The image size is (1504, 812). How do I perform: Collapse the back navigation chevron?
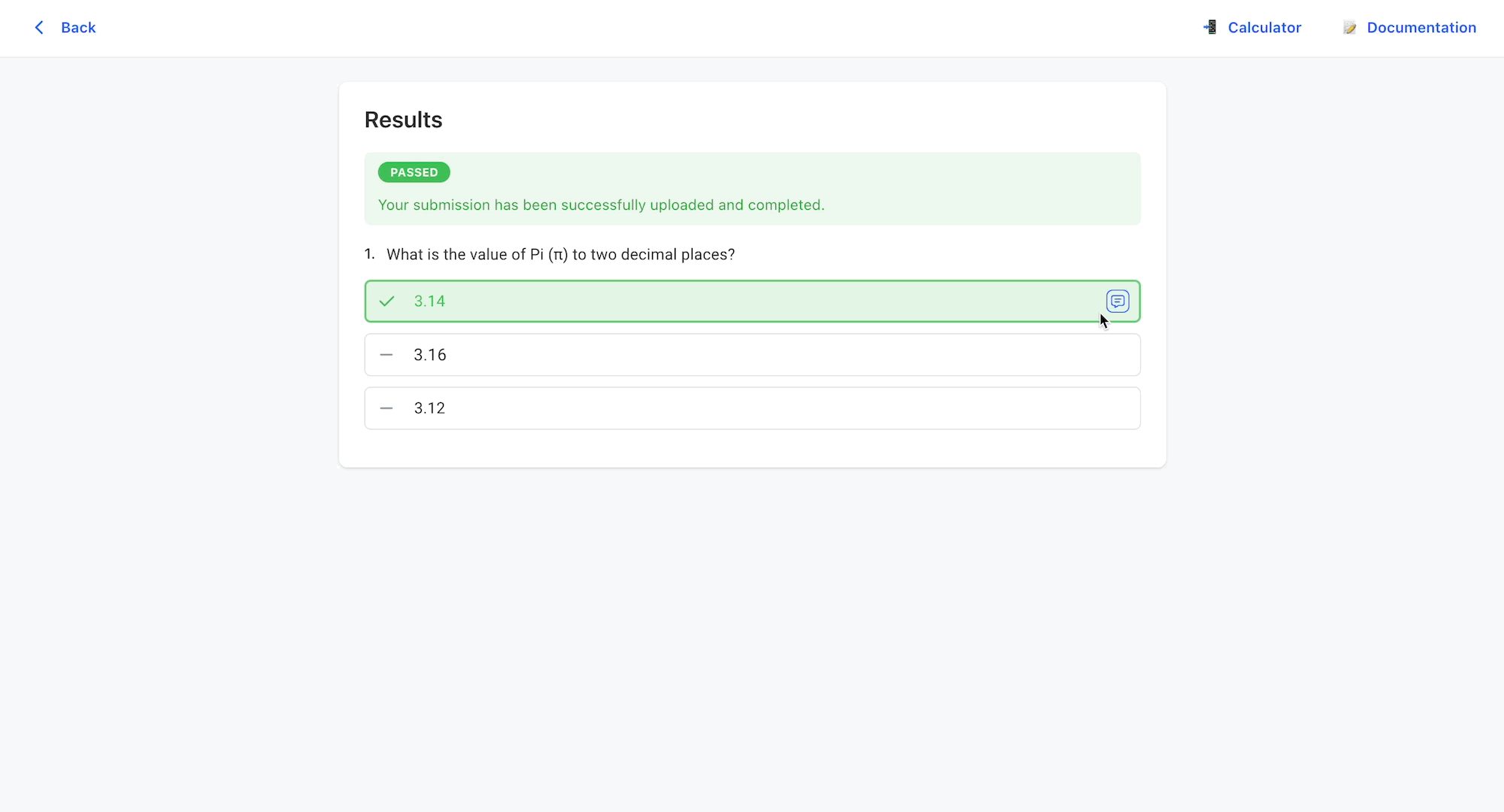[x=39, y=27]
